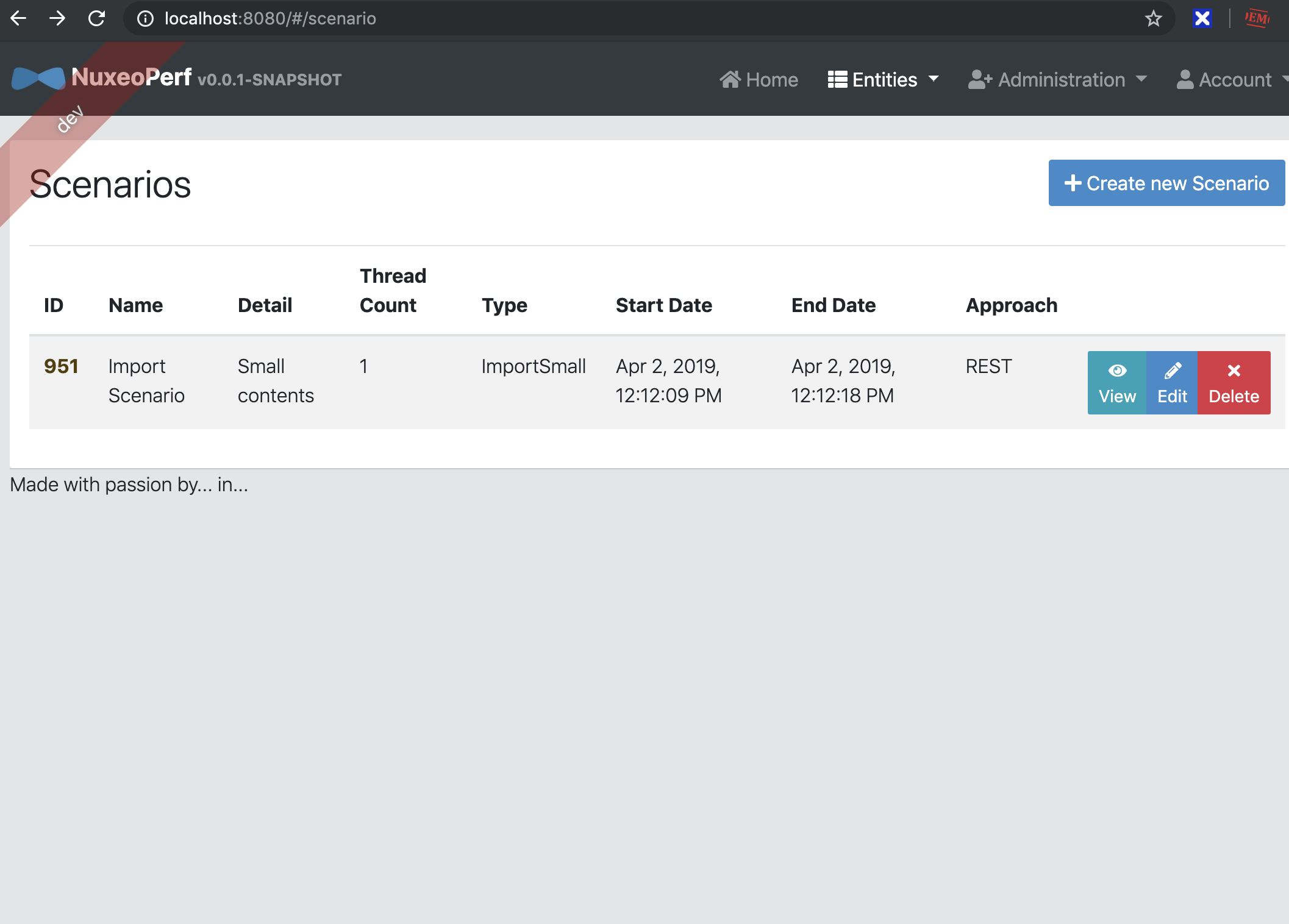Click the blue X extension icon
The height and width of the screenshot is (924, 1289).
pos(1202,18)
